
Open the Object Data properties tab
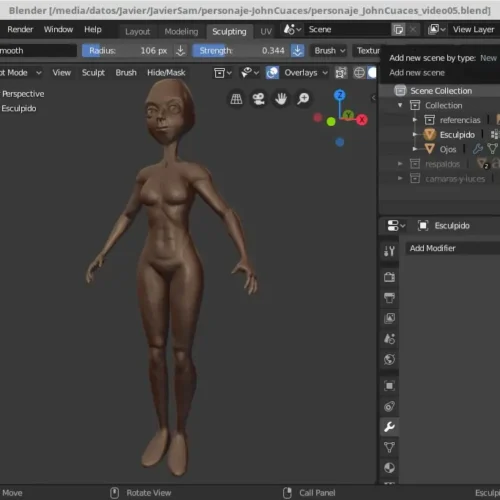click(x=389, y=447)
